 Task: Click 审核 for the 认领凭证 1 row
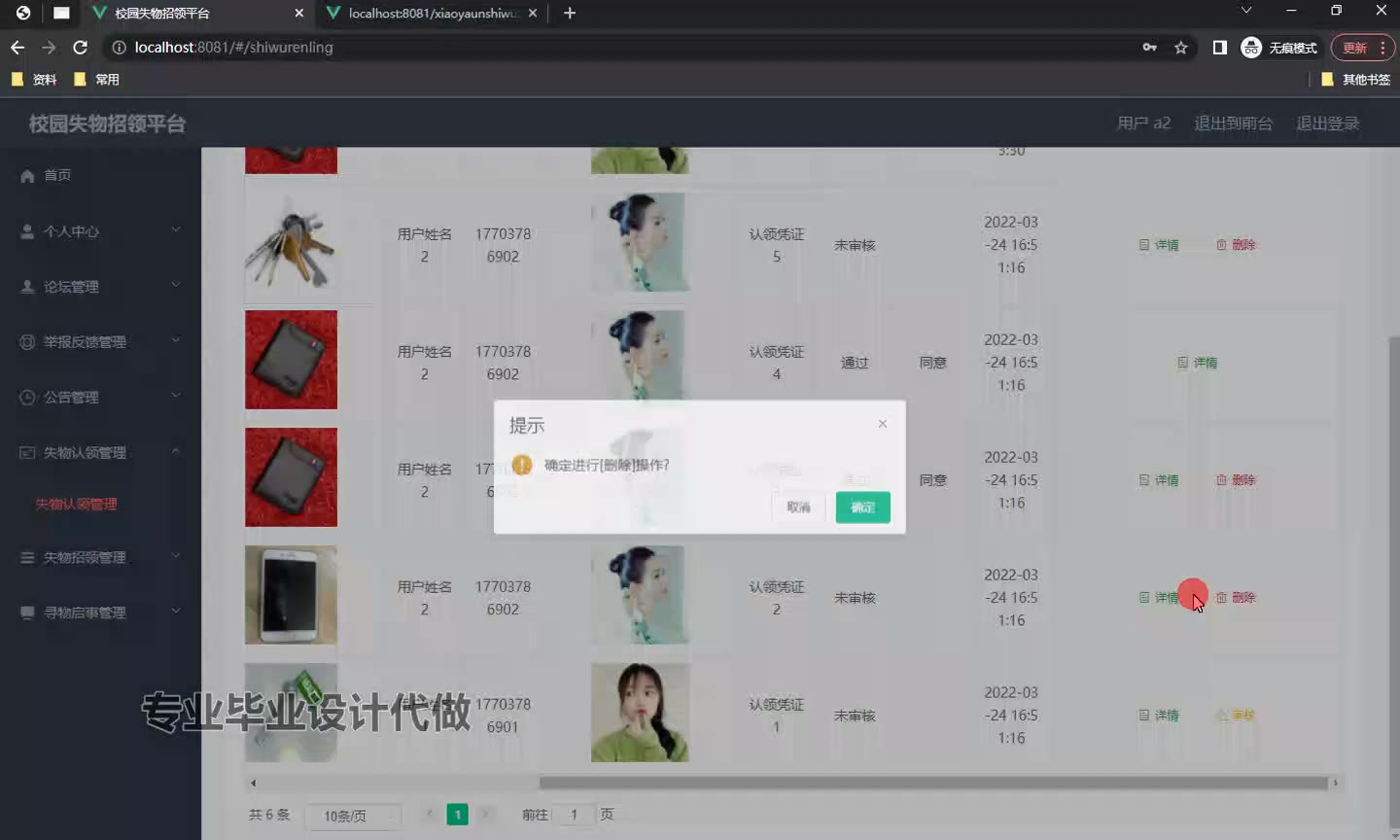coord(1236,716)
